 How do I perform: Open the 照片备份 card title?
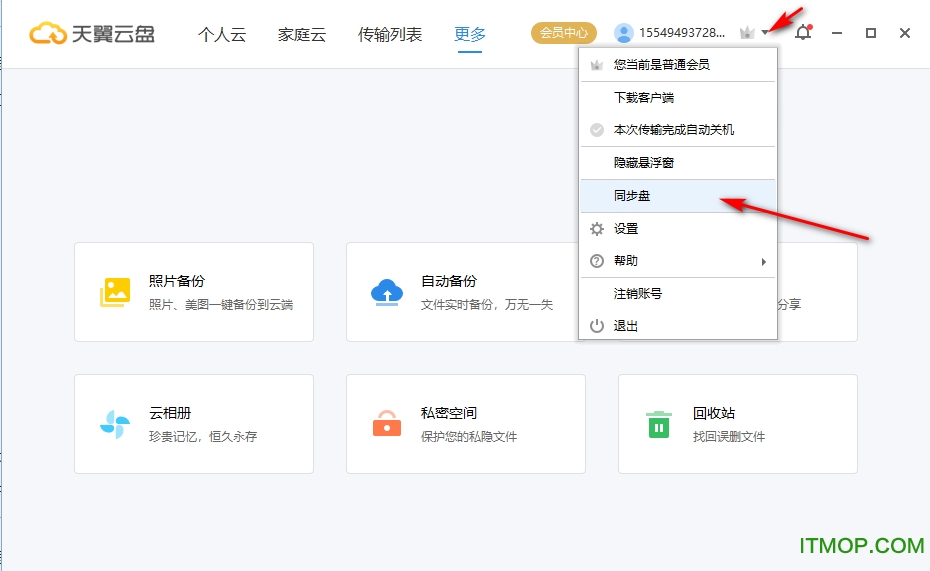177,281
